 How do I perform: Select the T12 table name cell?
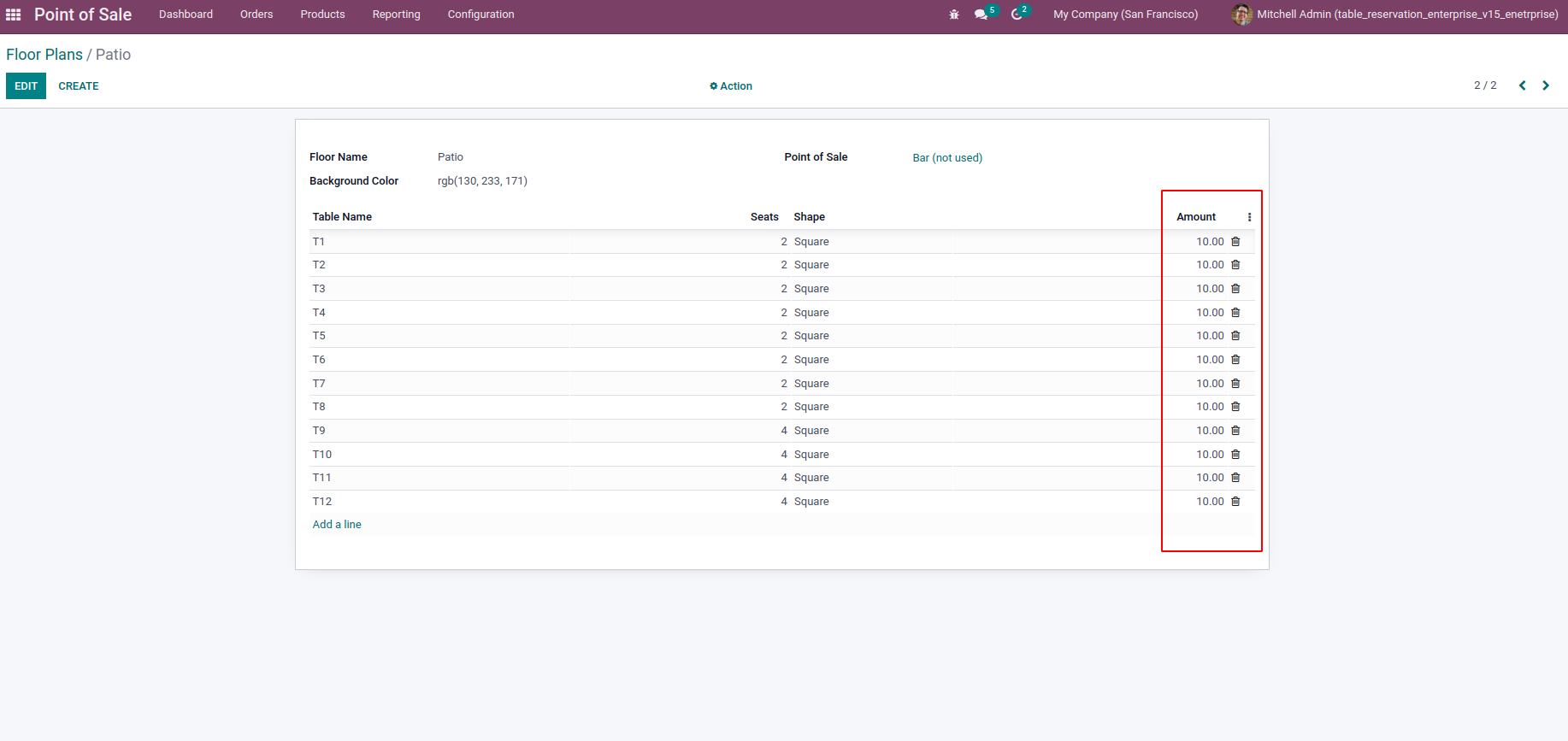click(x=440, y=502)
